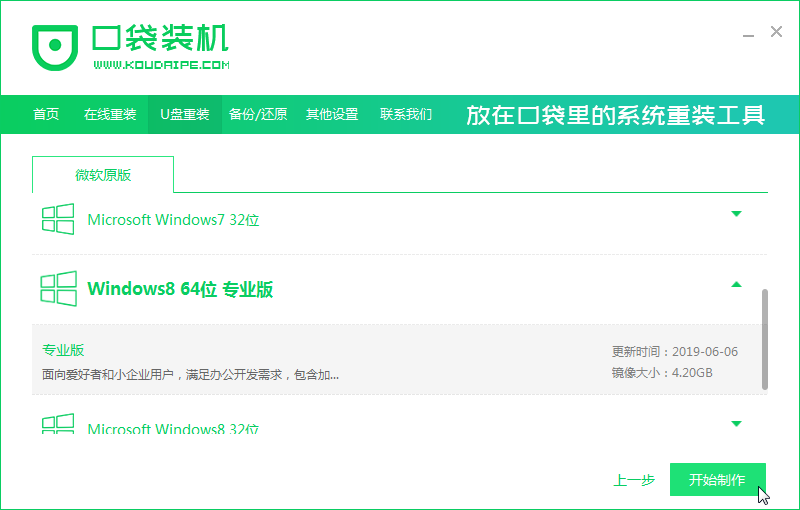Select the U盘重装 menu item
This screenshot has width=800, height=510.
[185, 114]
